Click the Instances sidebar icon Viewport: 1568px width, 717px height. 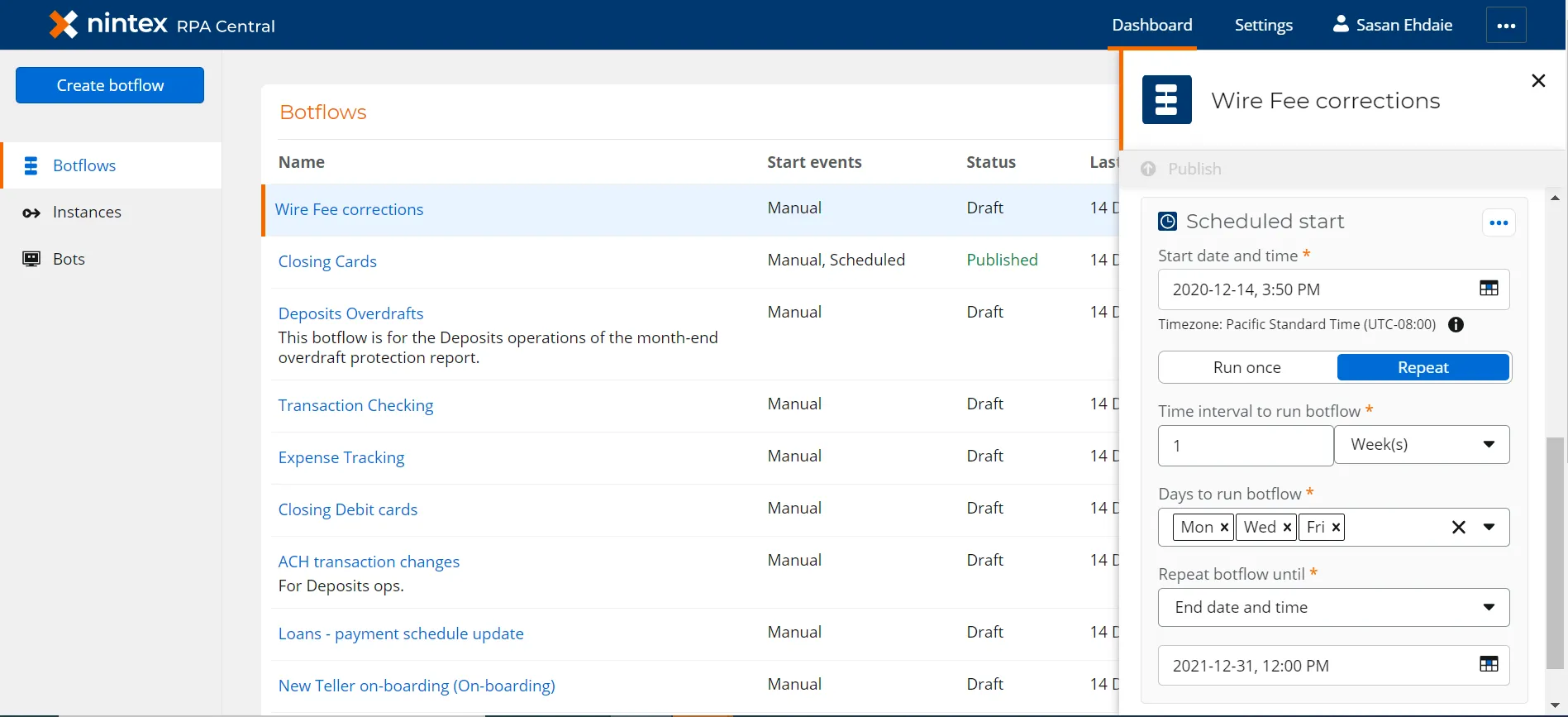[31, 213]
